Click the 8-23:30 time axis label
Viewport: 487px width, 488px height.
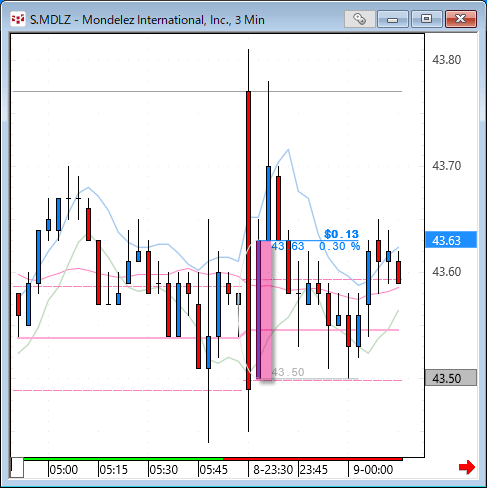pyautogui.click(x=273, y=470)
